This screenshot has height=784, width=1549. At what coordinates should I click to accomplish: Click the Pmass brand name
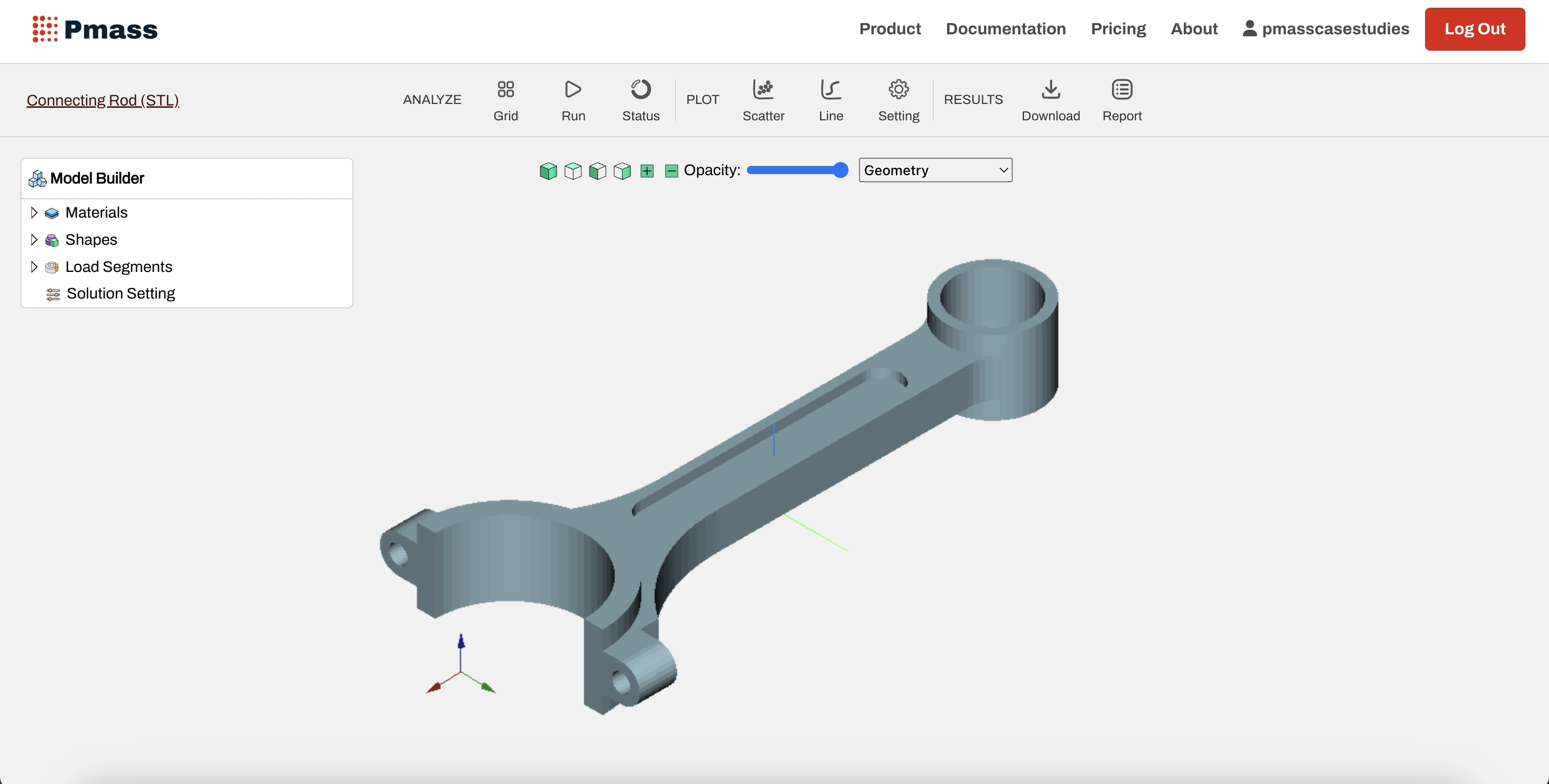pyautogui.click(x=111, y=30)
